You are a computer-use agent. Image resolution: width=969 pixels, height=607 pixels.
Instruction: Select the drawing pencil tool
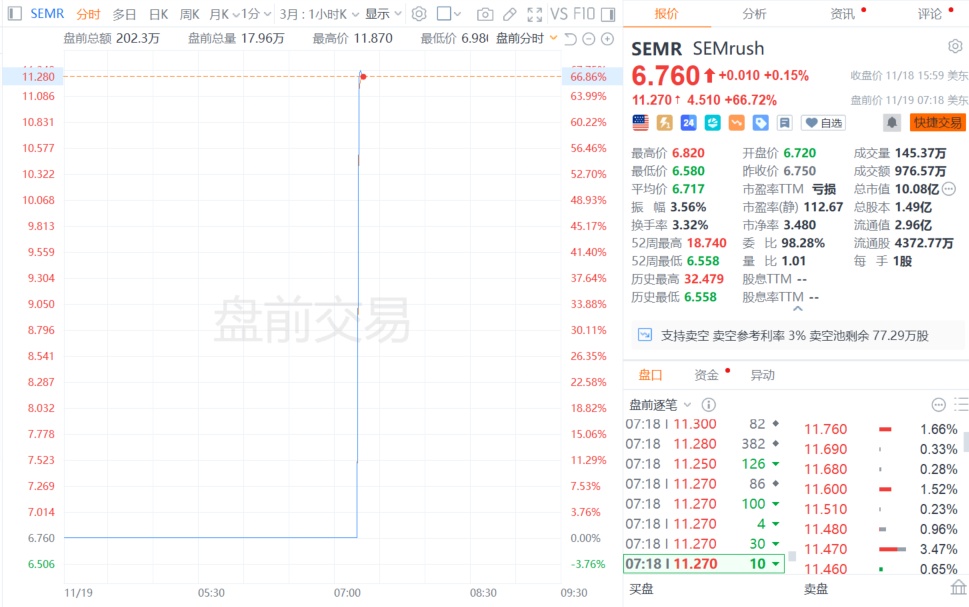point(510,14)
